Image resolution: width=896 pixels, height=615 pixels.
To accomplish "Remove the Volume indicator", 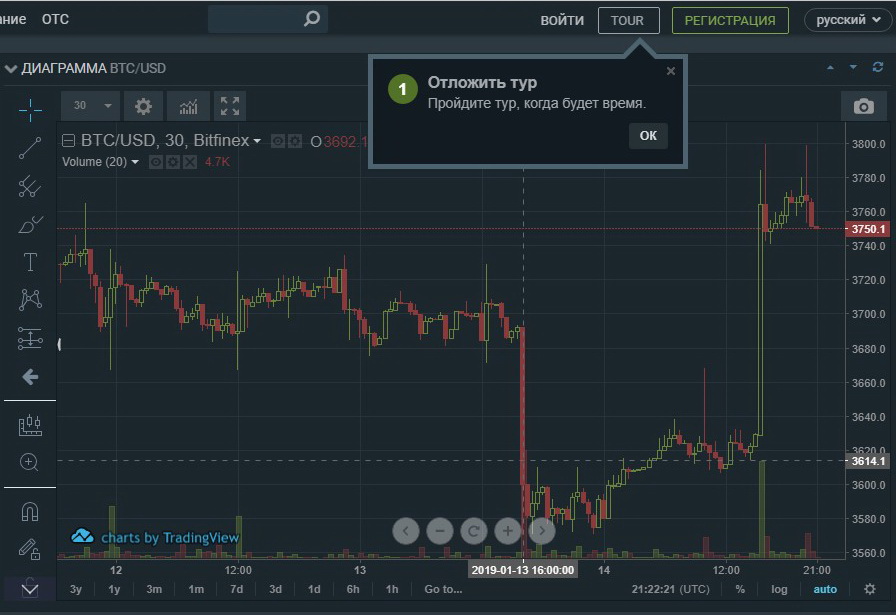I will [x=190, y=162].
